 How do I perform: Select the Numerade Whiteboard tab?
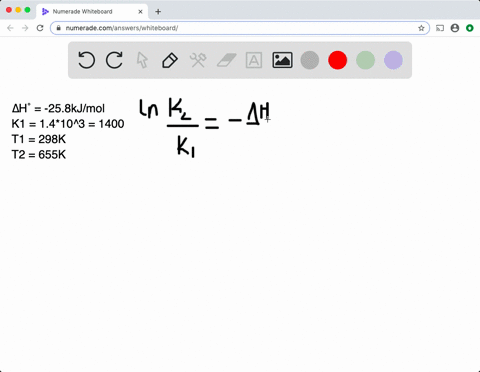[x=92, y=12]
